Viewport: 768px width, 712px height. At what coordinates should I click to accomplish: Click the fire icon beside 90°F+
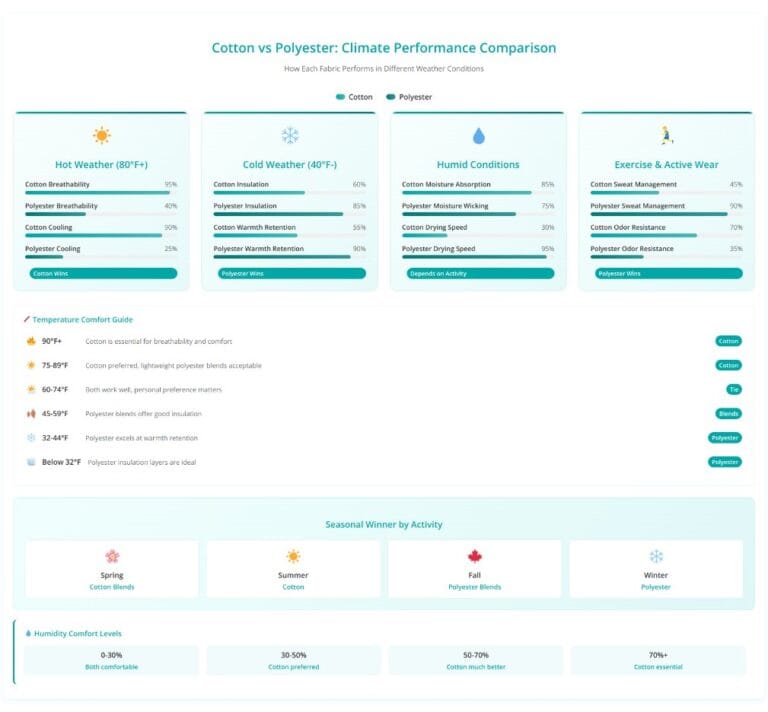click(31, 341)
